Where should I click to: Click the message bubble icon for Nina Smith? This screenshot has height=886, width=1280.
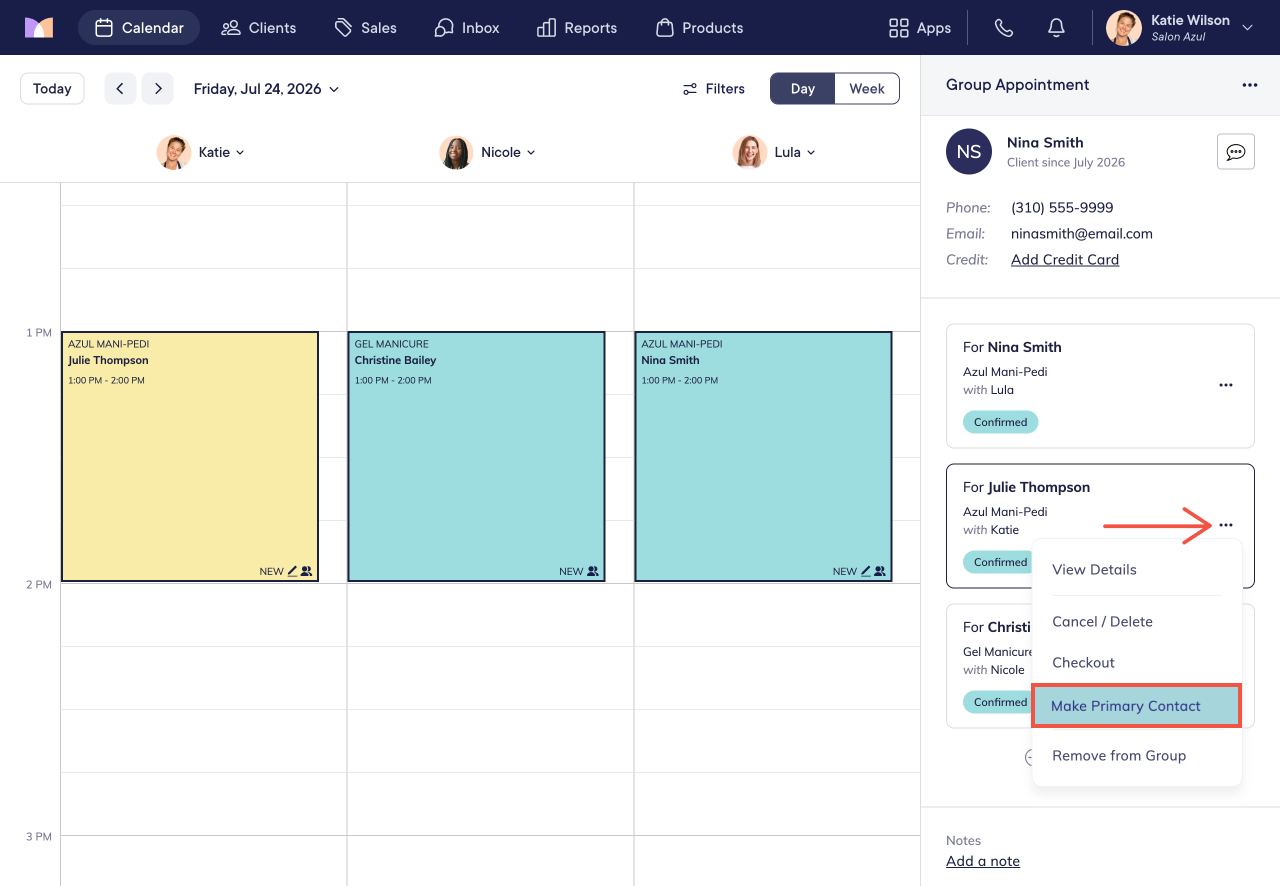pyautogui.click(x=1236, y=152)
